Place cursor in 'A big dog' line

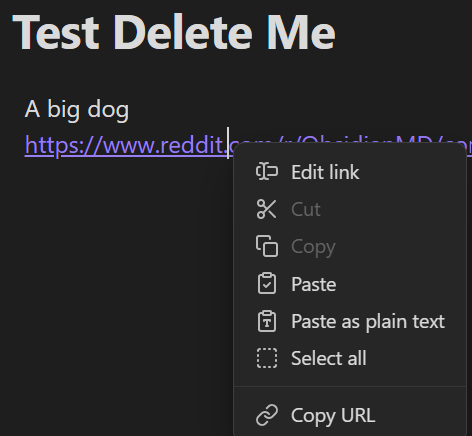pyautogui.click(x=77, y=109)
